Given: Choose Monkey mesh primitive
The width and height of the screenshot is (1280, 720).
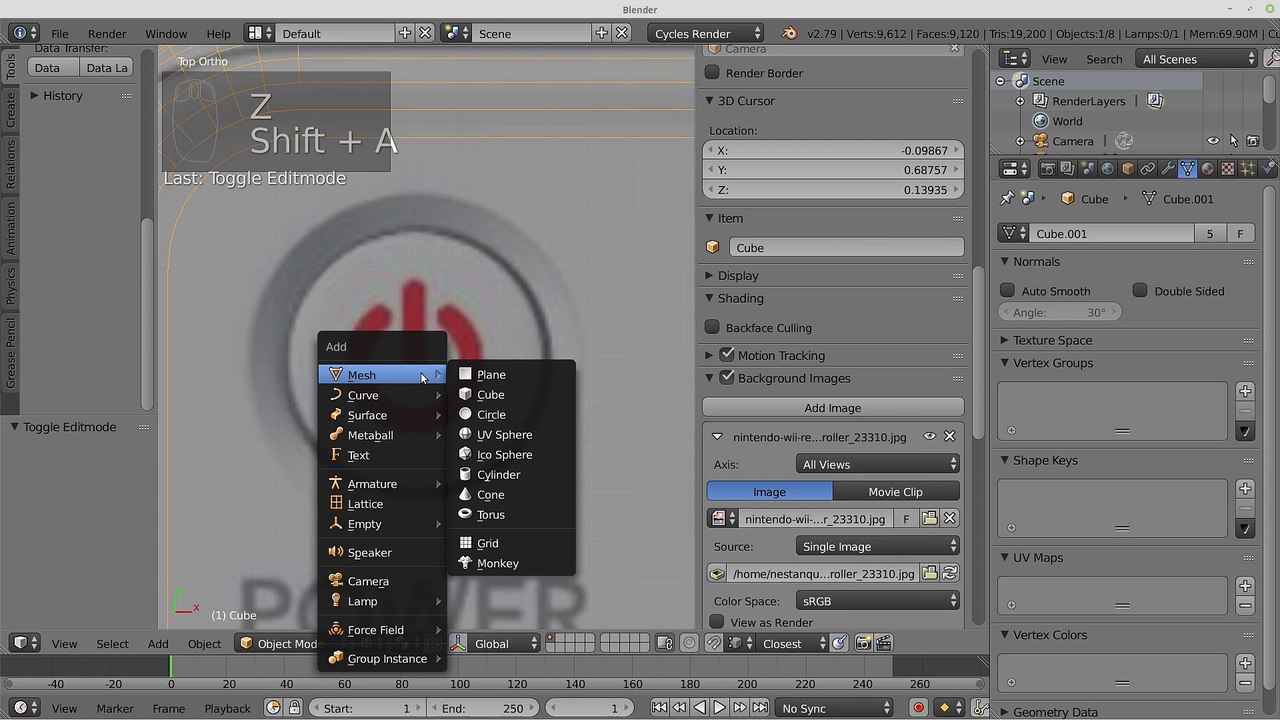Looking at the screenshot, I should coord(511,563).
